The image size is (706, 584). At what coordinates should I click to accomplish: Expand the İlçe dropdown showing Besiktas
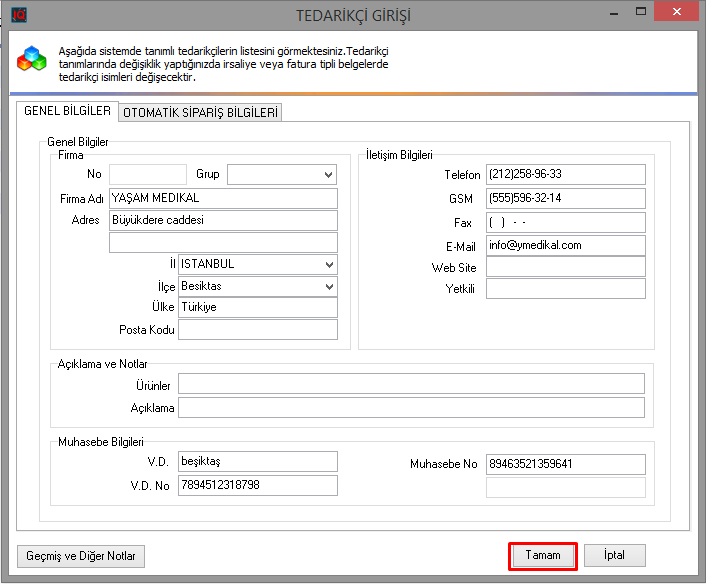click(329, 286)
